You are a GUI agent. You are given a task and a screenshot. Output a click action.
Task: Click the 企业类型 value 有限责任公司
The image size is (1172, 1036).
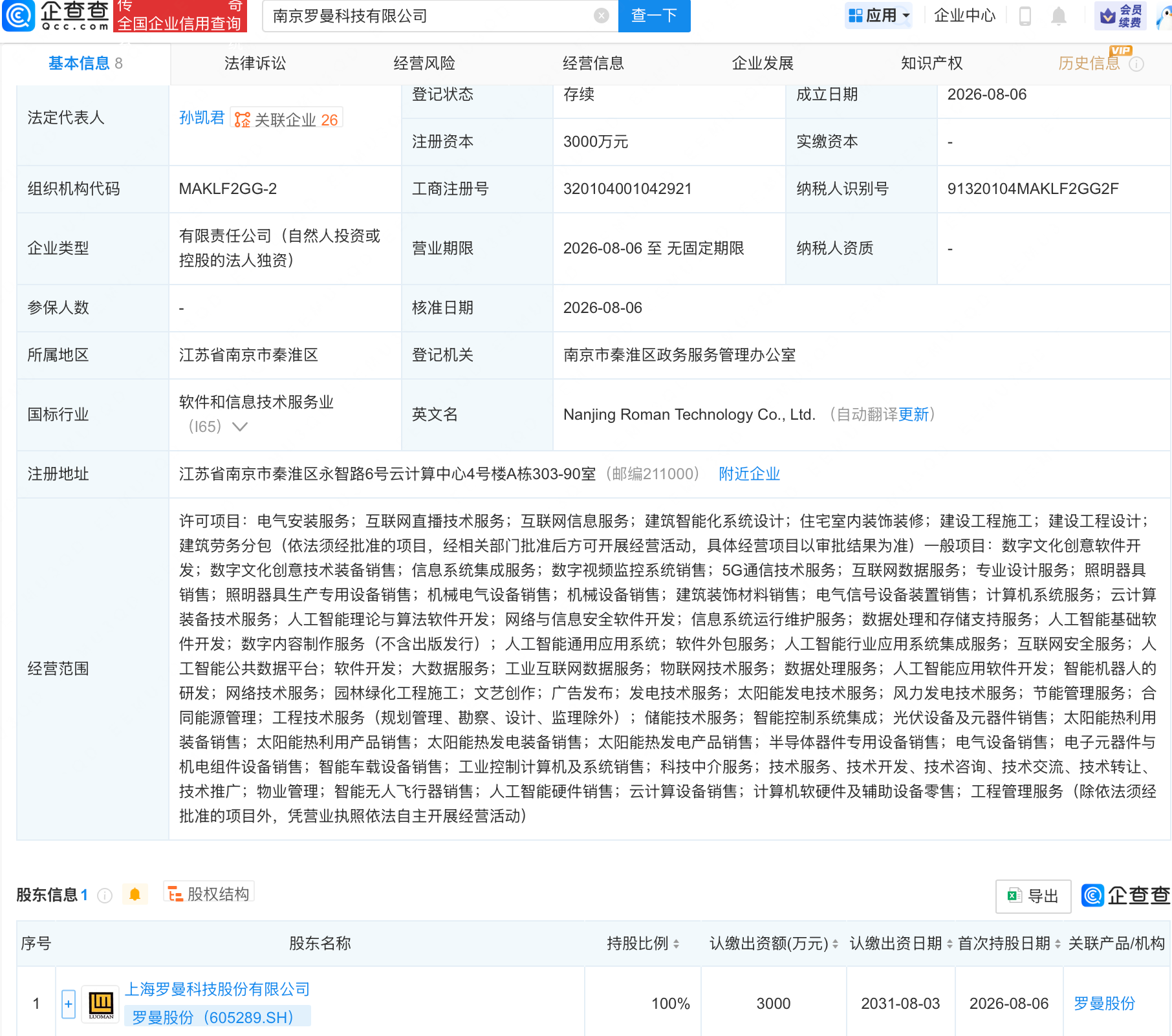tap(280, 248)
